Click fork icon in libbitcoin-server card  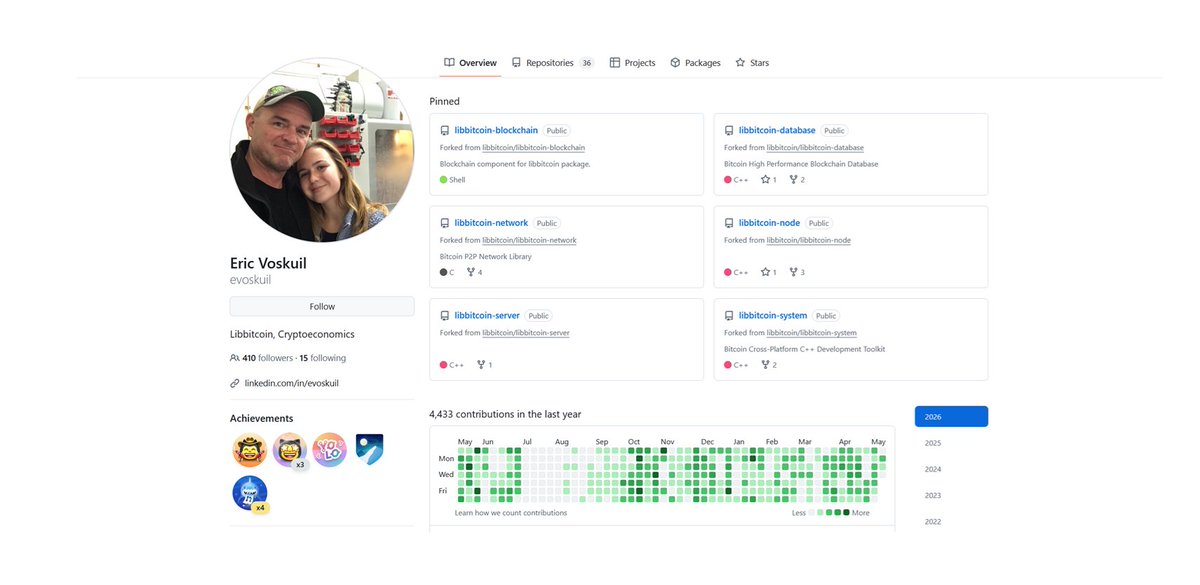pos(481,365)
